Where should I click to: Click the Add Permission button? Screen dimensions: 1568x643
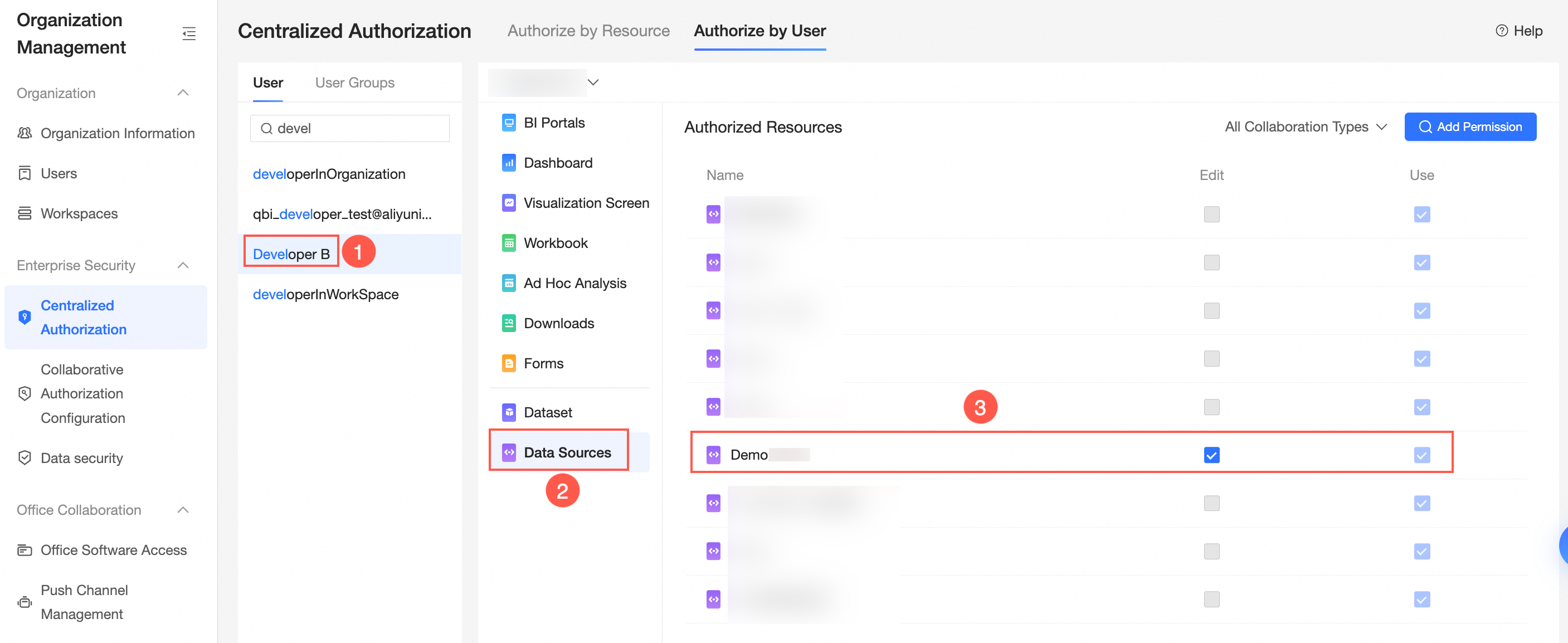[1469, 126]
